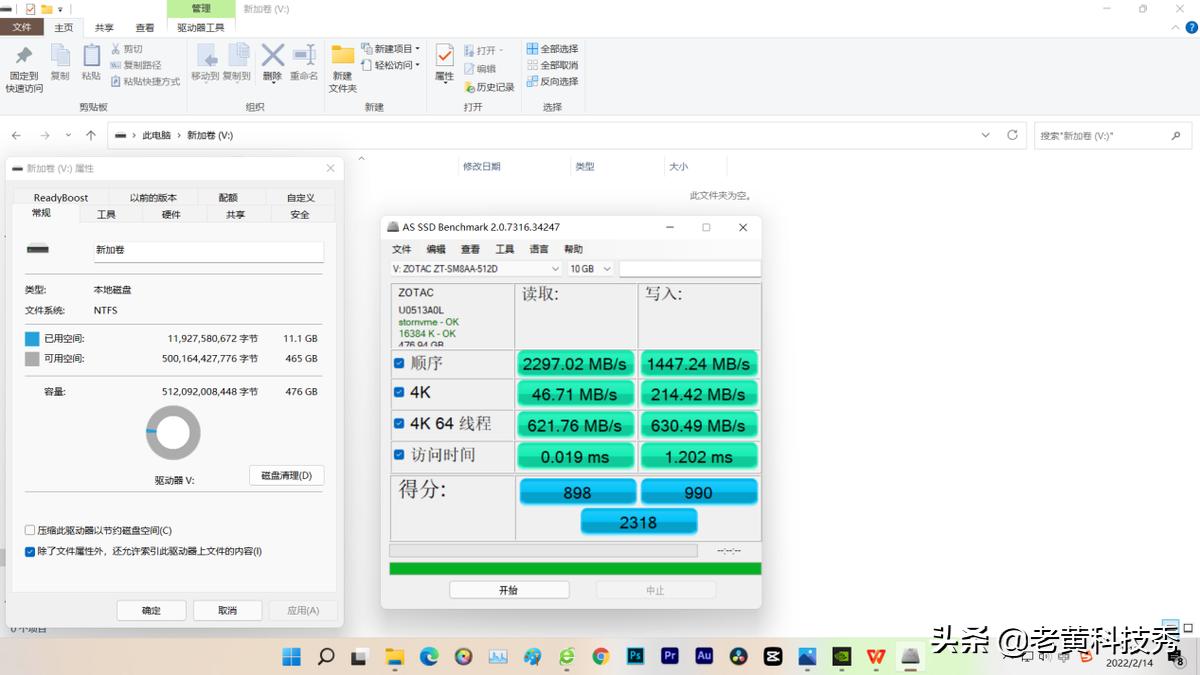Uncheck the 4K test in AS SSD Benchmark

coord(398,393)
